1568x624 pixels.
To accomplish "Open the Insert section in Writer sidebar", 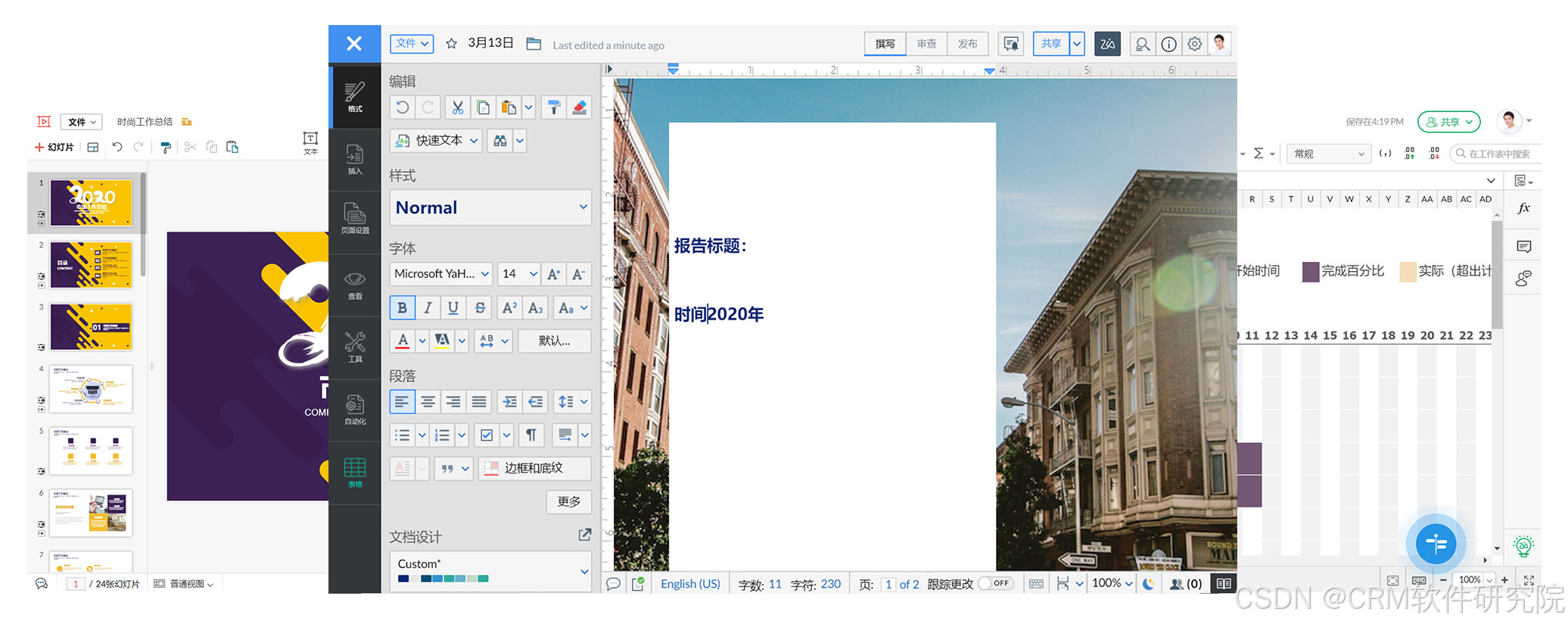I will point(355,159).
